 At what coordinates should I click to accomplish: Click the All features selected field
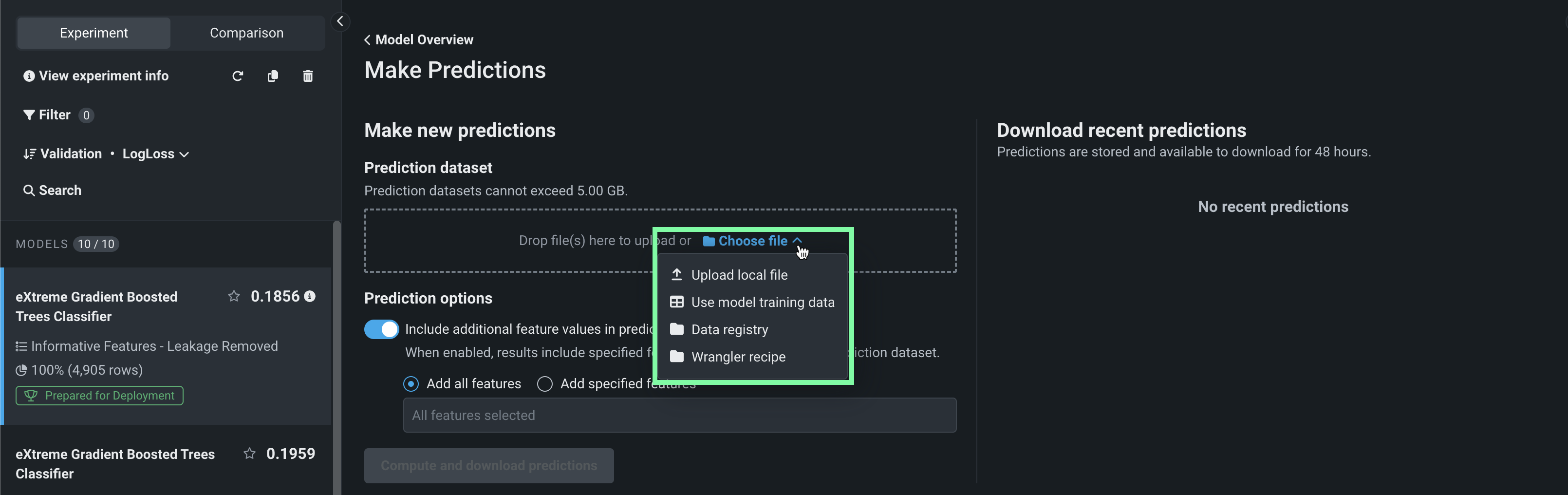679,415
